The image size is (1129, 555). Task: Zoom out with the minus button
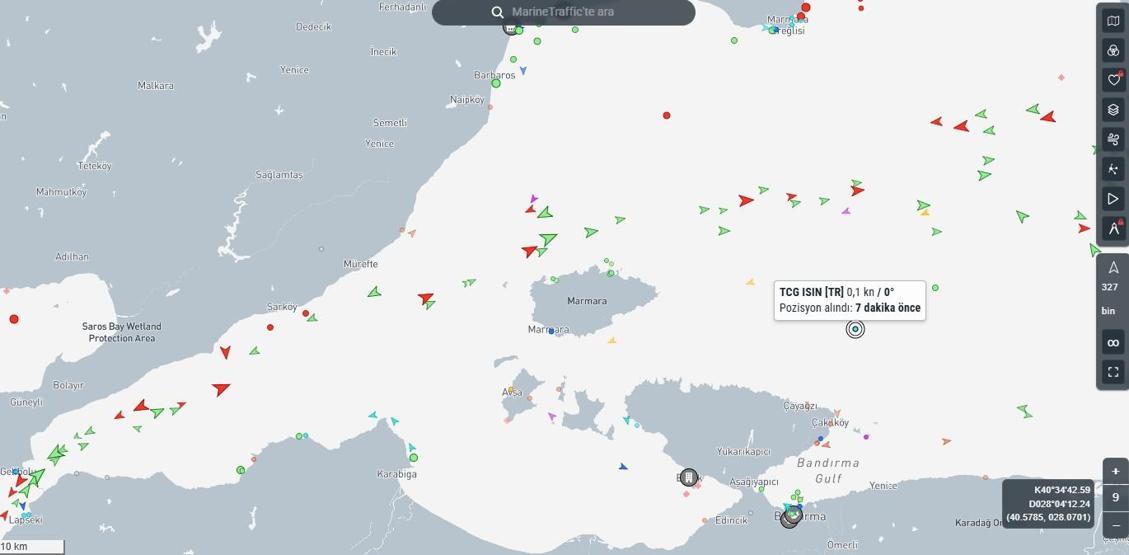[1116, 525]
